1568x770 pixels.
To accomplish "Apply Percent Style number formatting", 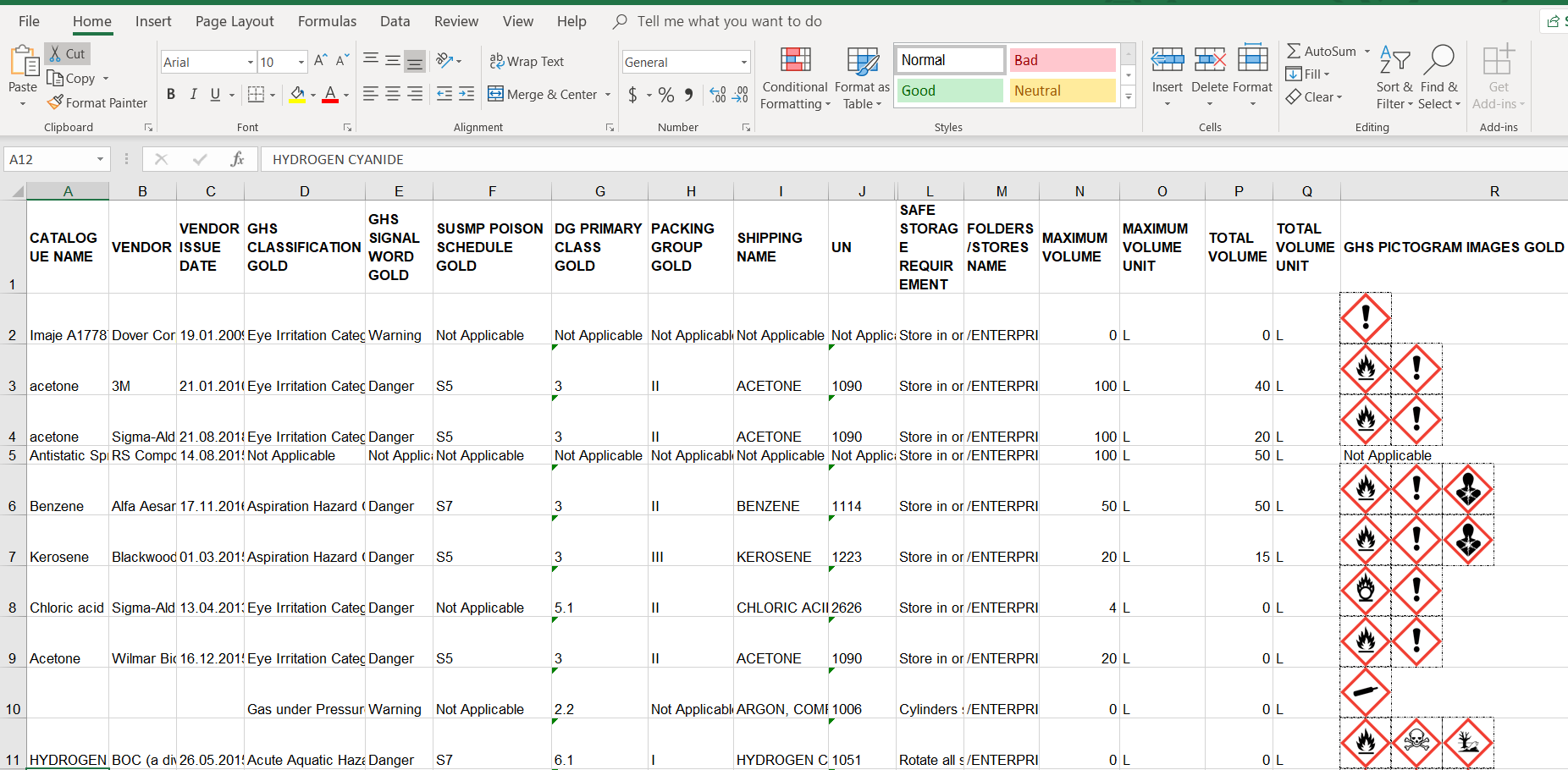I will [665, 95].
